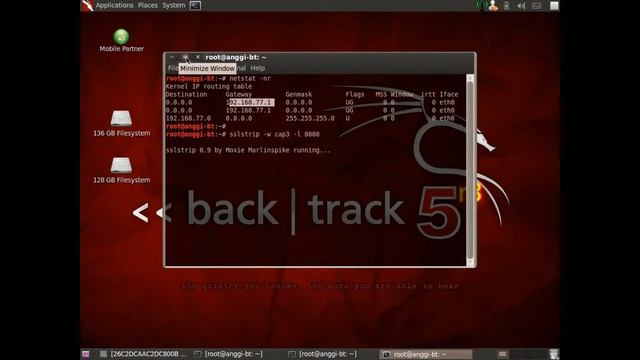The image size is (640, 360).
Task: Open the battery indicator icon
Action: (x=507, y=6)
